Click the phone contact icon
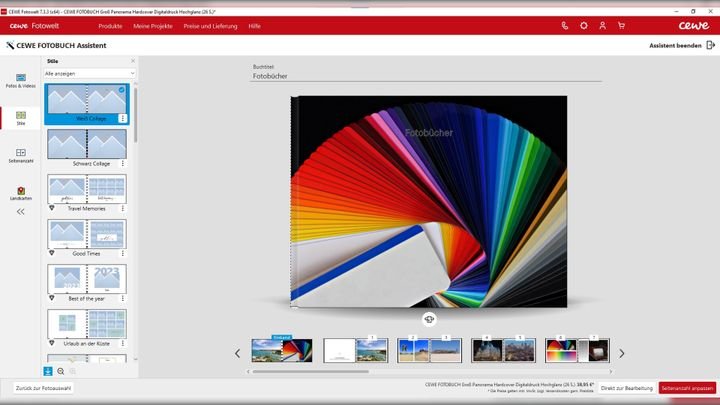The image size is (720, 405). coord(565,25)
